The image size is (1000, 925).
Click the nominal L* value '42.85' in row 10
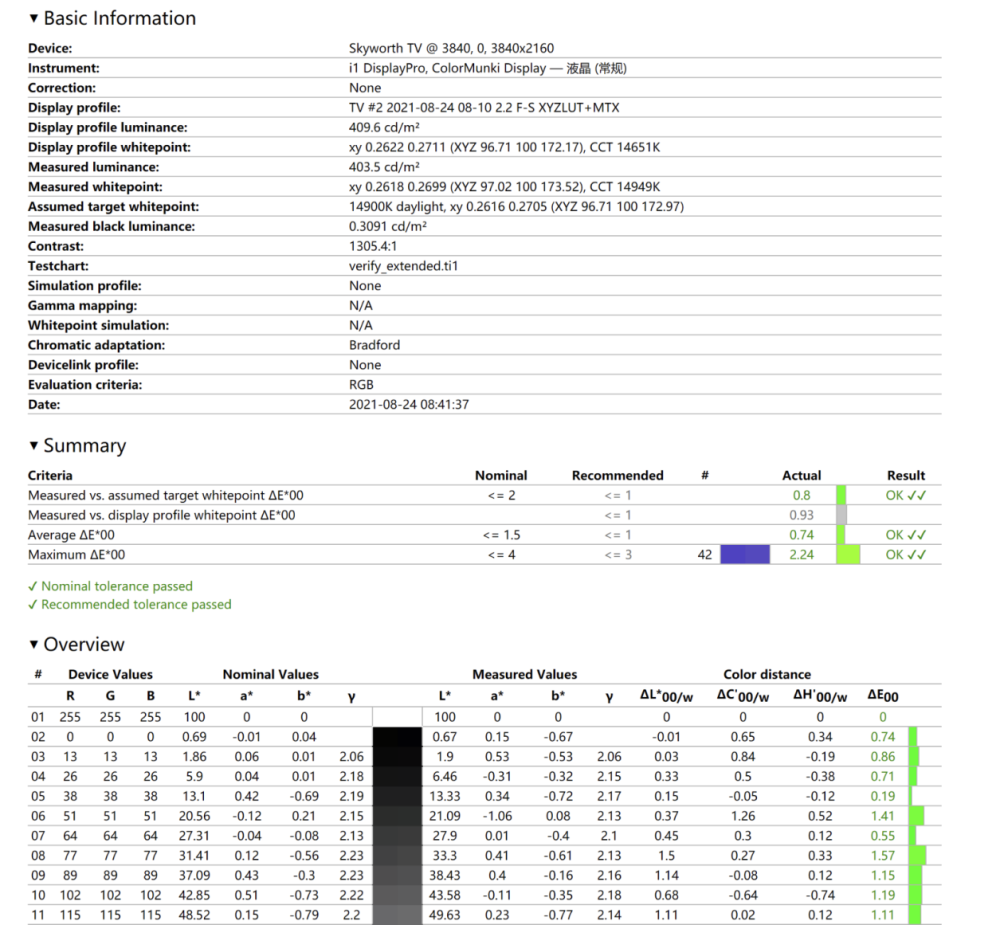click(x=194, y=895)
